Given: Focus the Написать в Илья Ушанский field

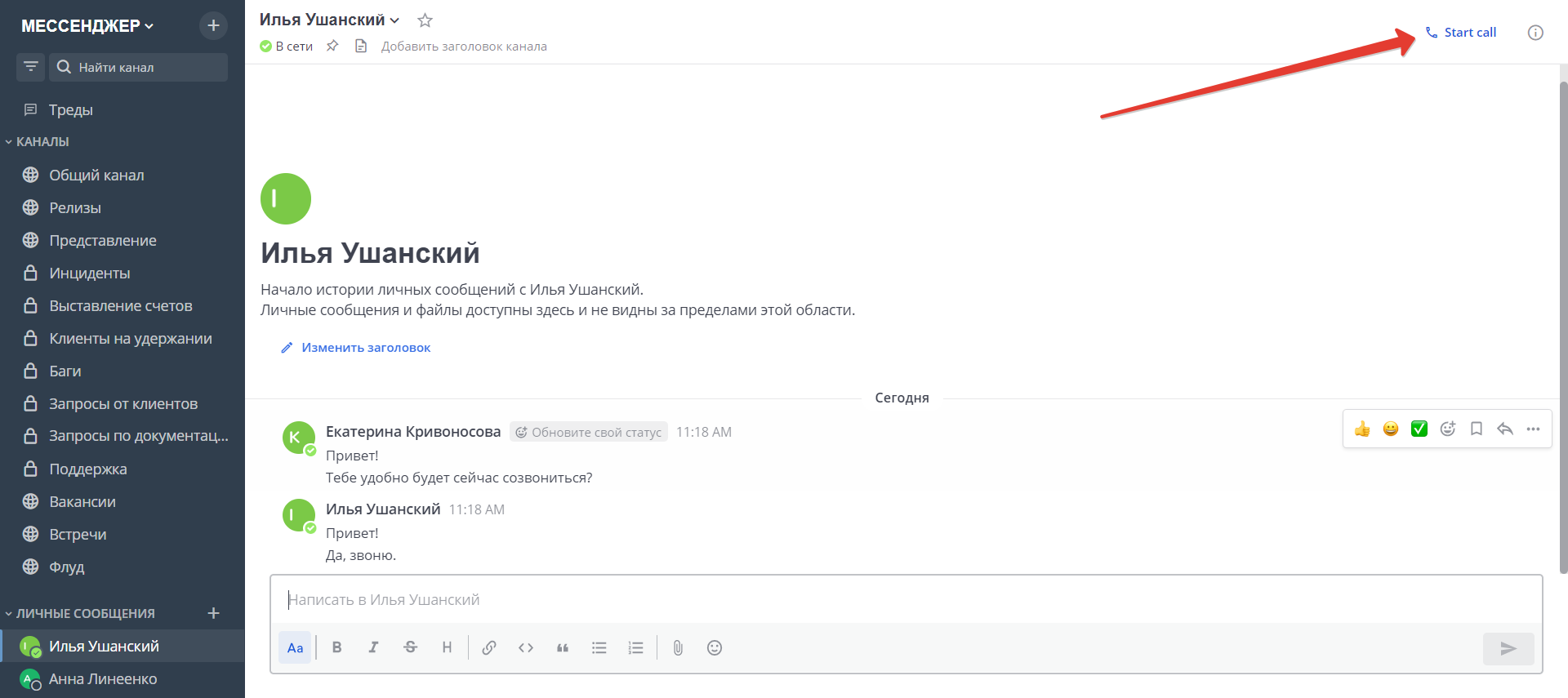Looking at the screenshot, I should (x=906, y=600).
